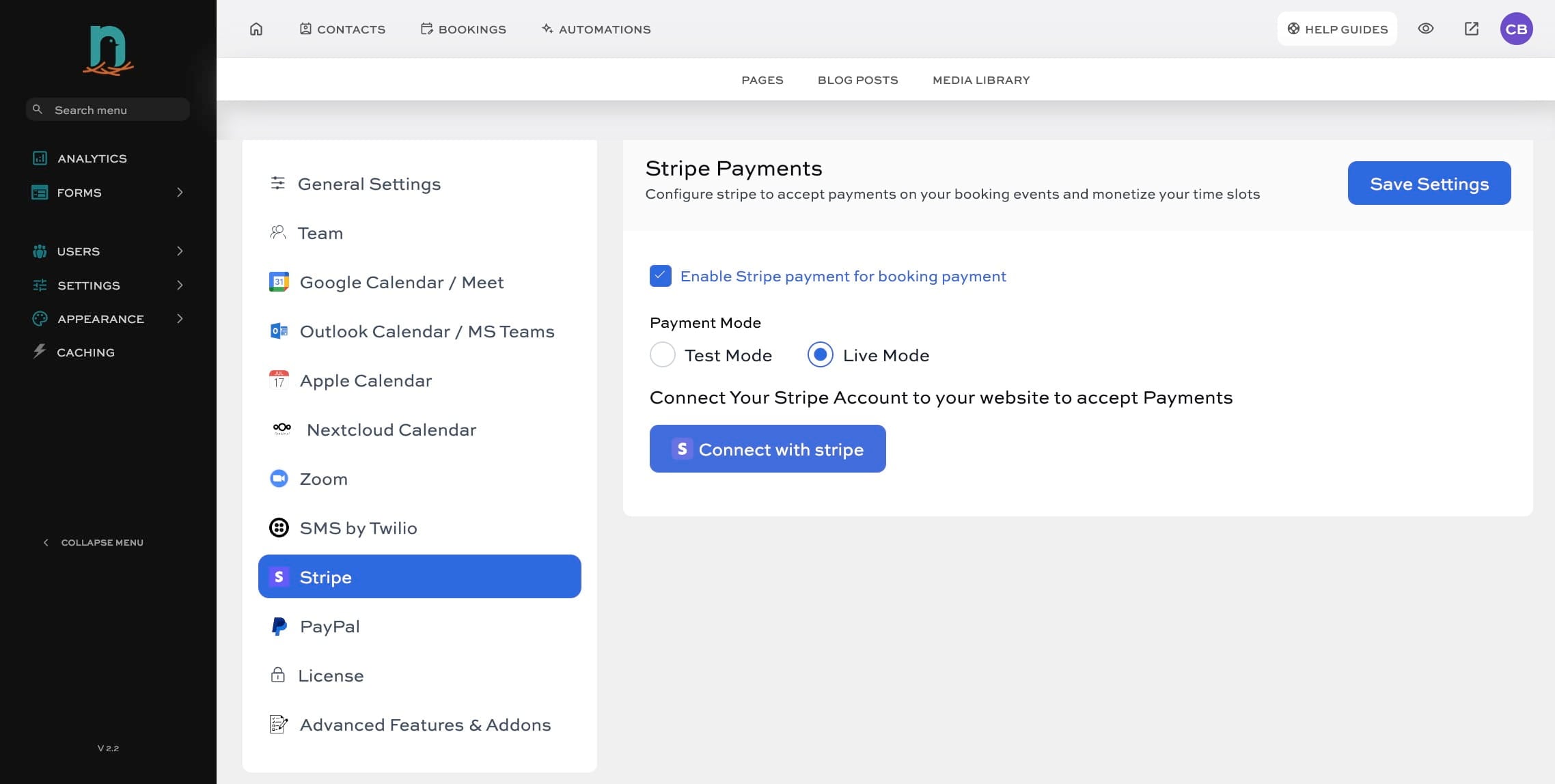Open the PayPal payment settings

click(330, 626)
